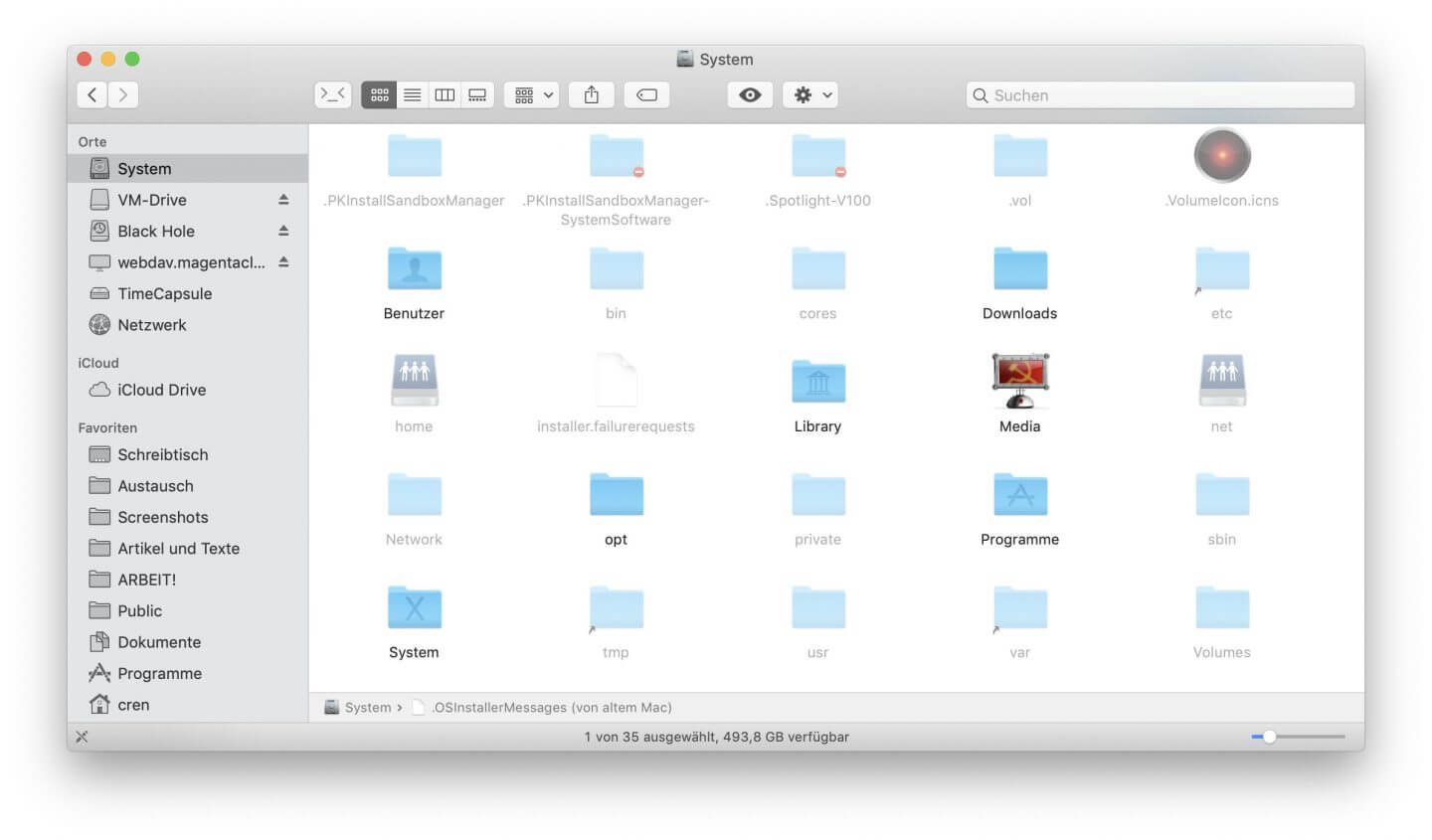1432x840 pixels.
Task: Switch to list view
Action: click(x=412, y=94)
